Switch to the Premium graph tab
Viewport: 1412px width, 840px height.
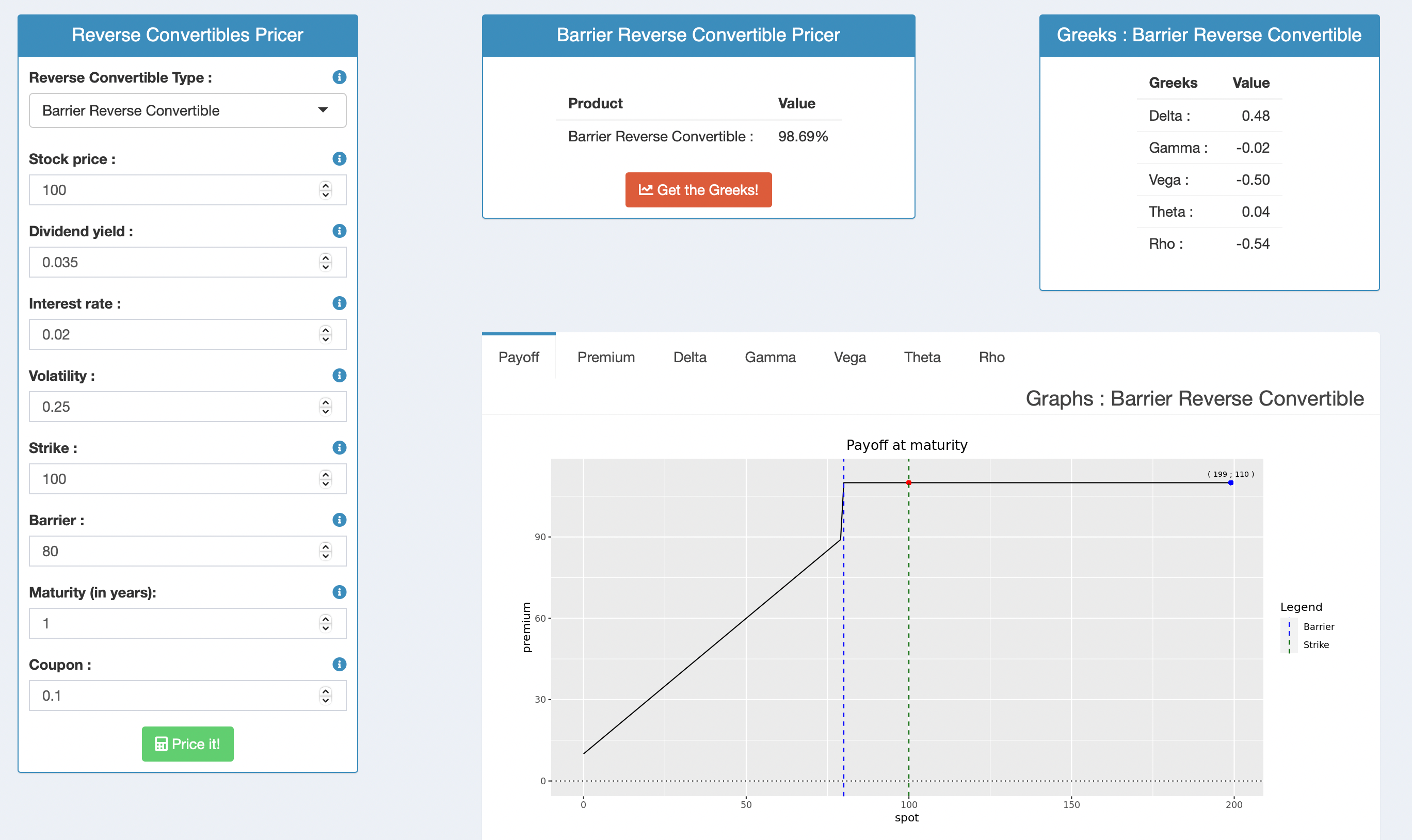[606, 357]
